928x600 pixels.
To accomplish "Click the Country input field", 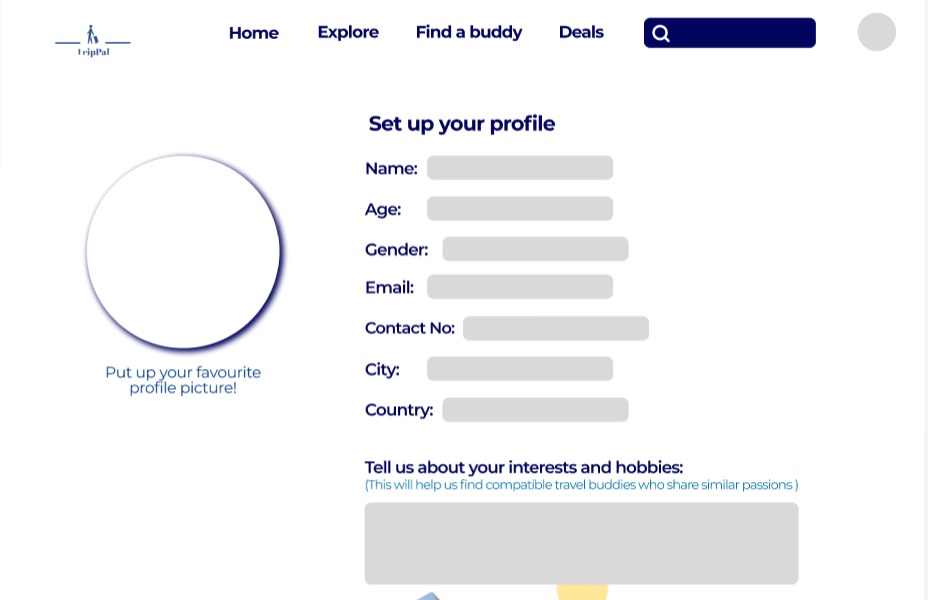I will (x=535, y=409).
